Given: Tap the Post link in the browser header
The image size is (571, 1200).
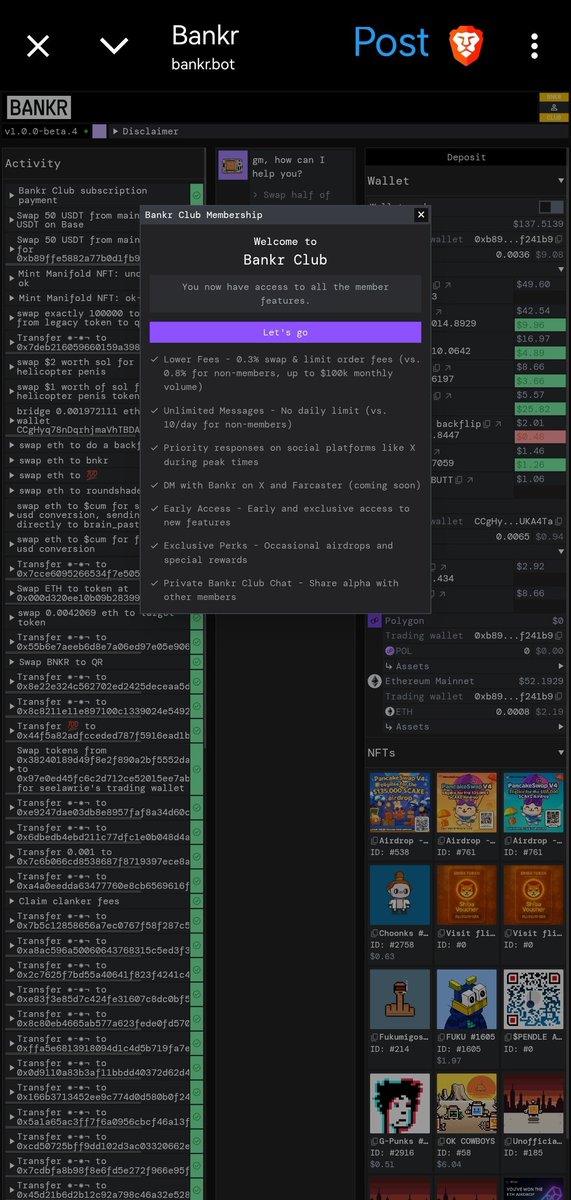Looking at the screenshot, I should pos(392,43).
